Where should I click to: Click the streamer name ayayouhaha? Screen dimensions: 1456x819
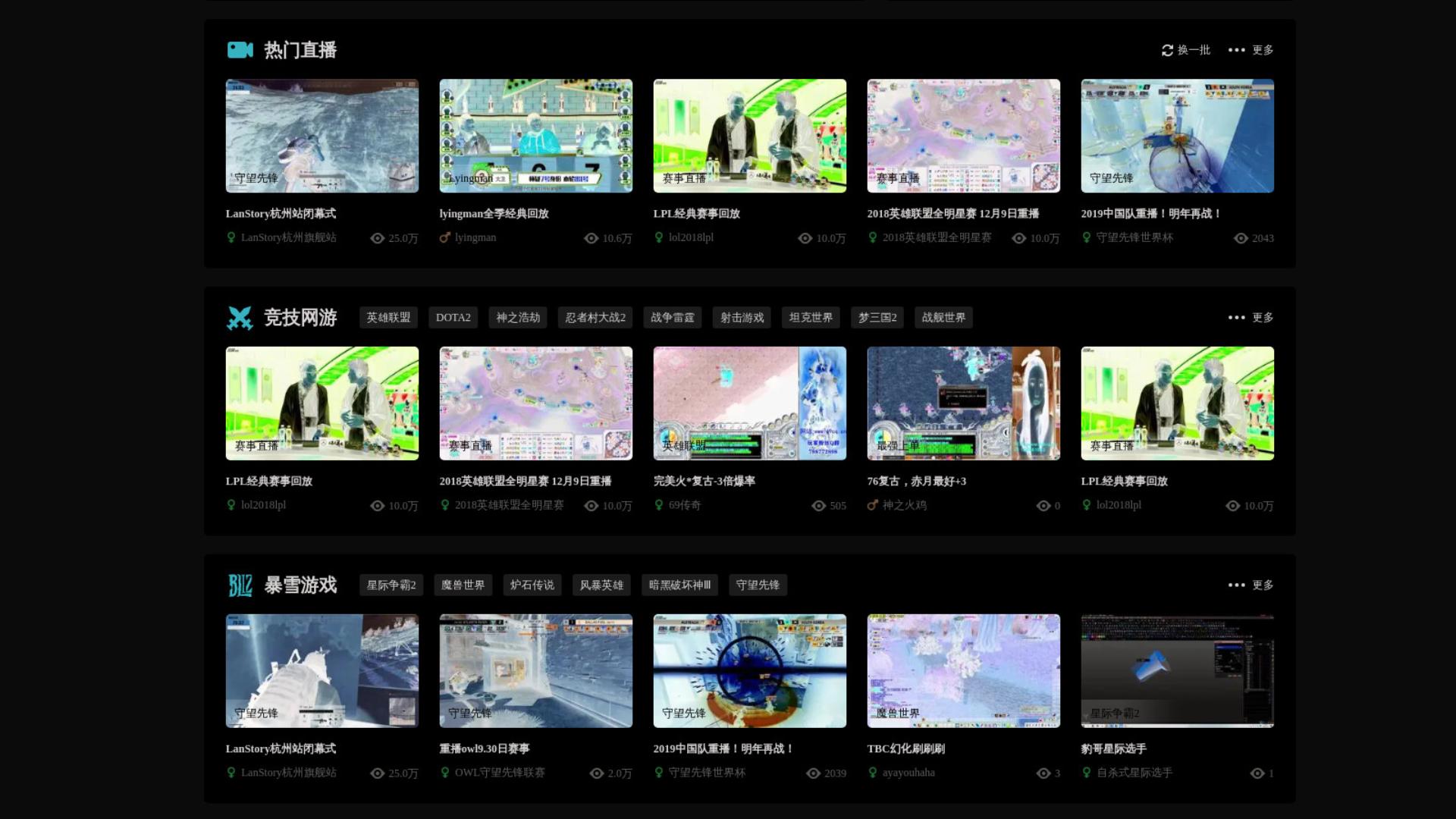(908, 773)
